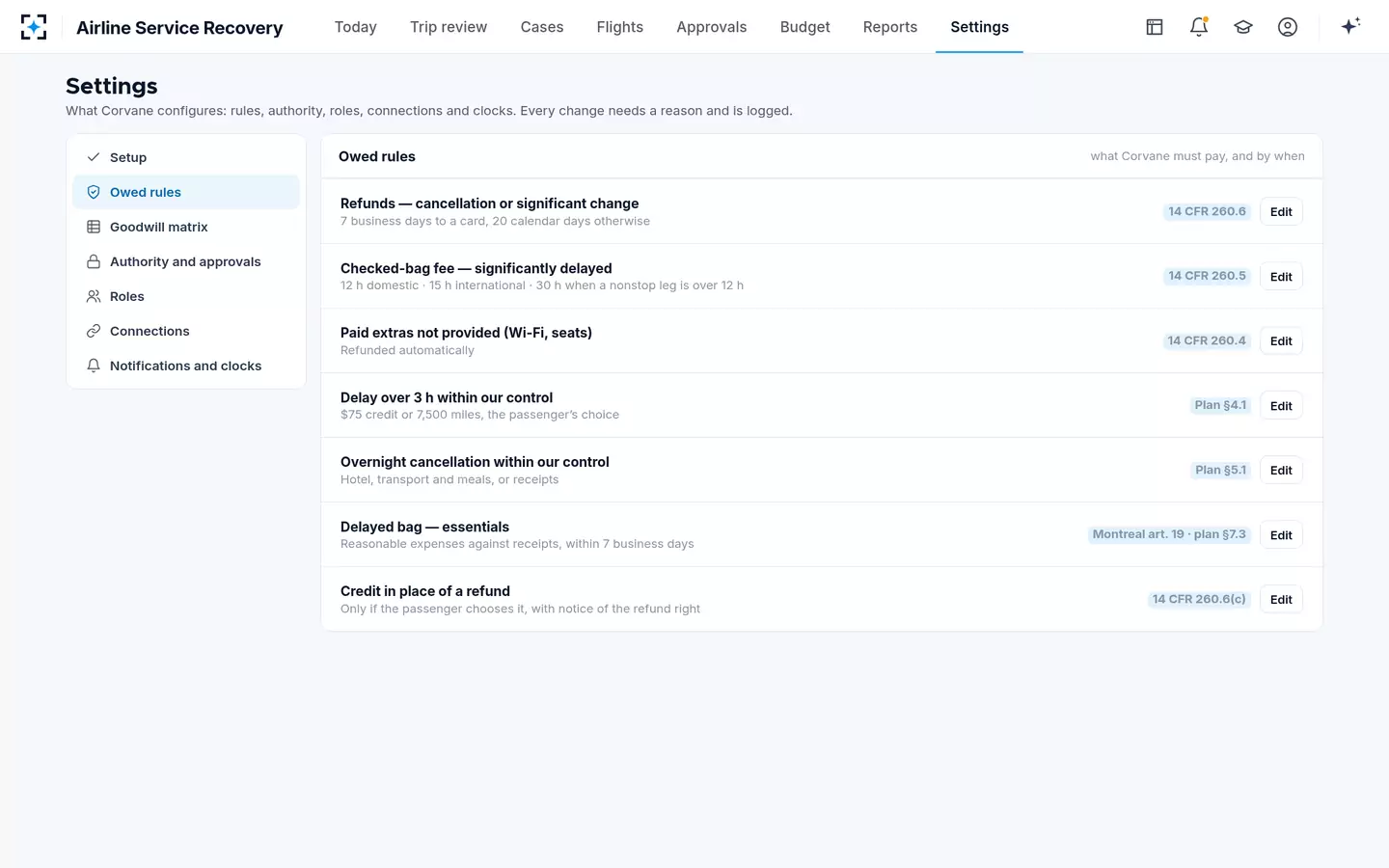The width and height of the screenshot is (1389, 868).
Task: Click the grid icon beside Goodwill matrix
Action: click(x=94, y=227)
